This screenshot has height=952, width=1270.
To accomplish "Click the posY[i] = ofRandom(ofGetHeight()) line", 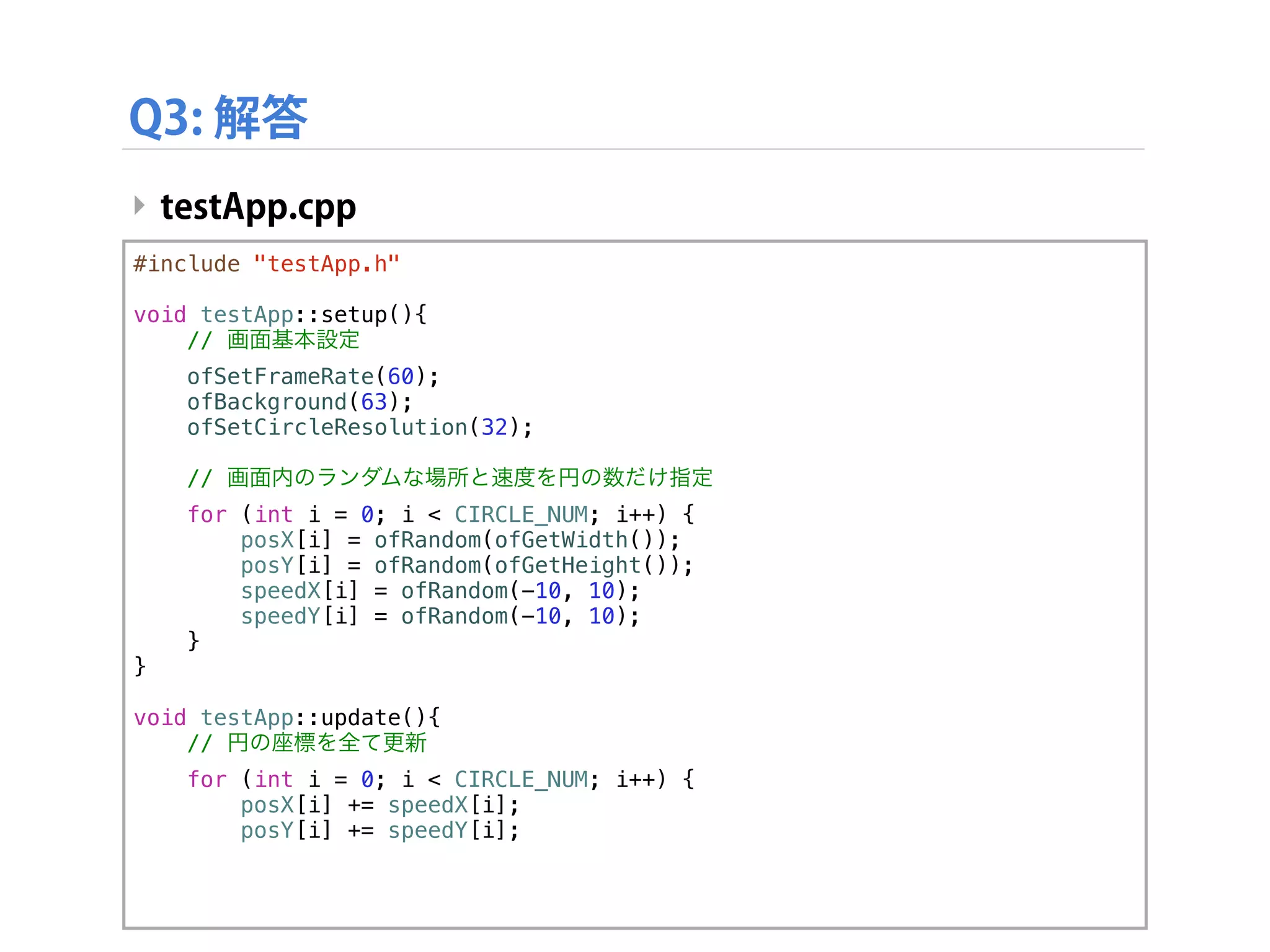I will pyautogui.click(x=466, y=566).
